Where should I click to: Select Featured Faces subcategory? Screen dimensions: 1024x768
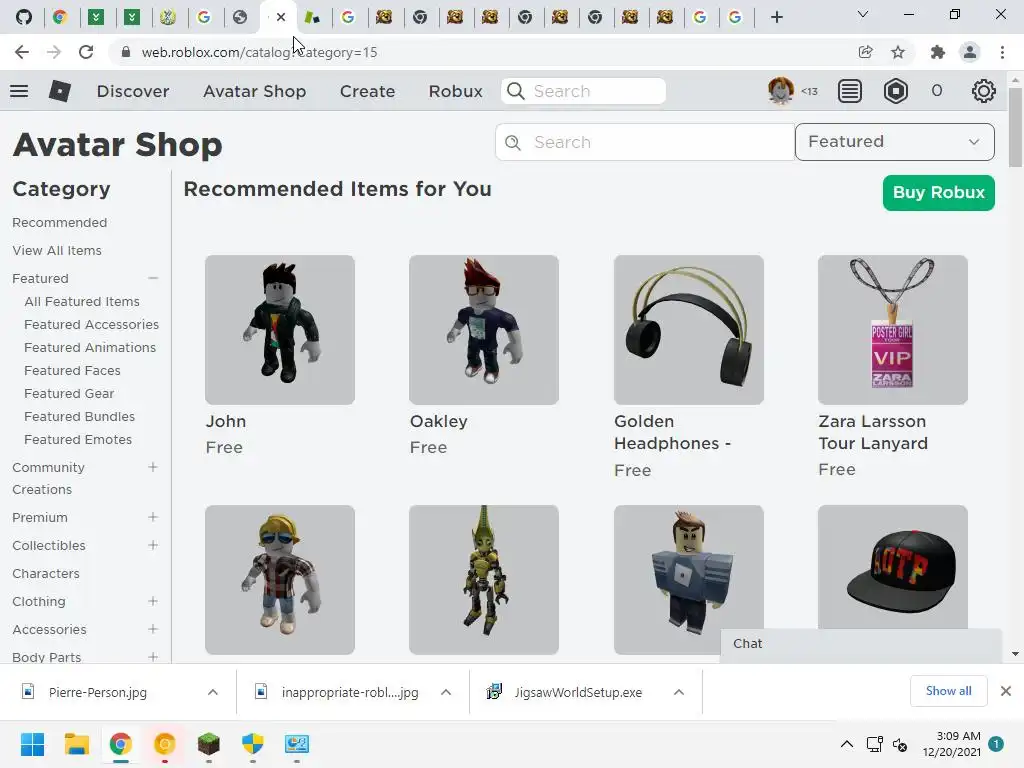[72, 370]
